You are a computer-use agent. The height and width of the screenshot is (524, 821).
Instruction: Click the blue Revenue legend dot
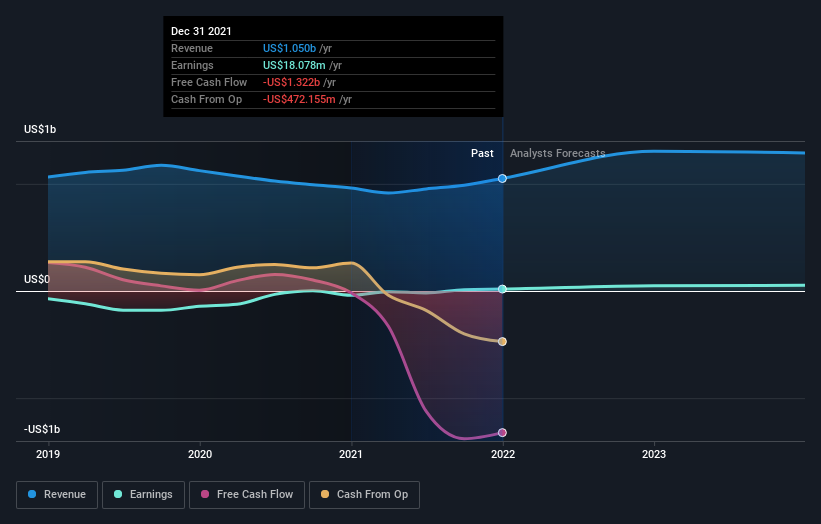[32, 494]
